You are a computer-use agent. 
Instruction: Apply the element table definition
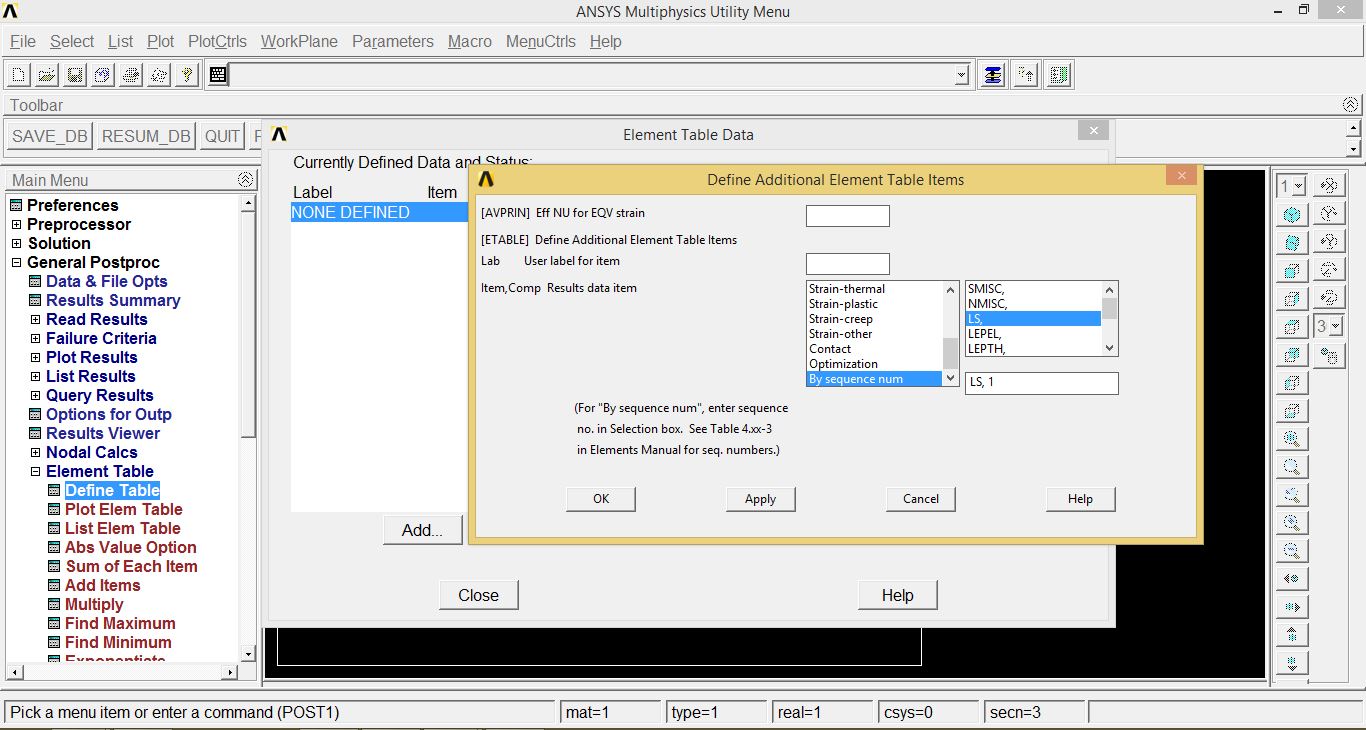point(760,498)
